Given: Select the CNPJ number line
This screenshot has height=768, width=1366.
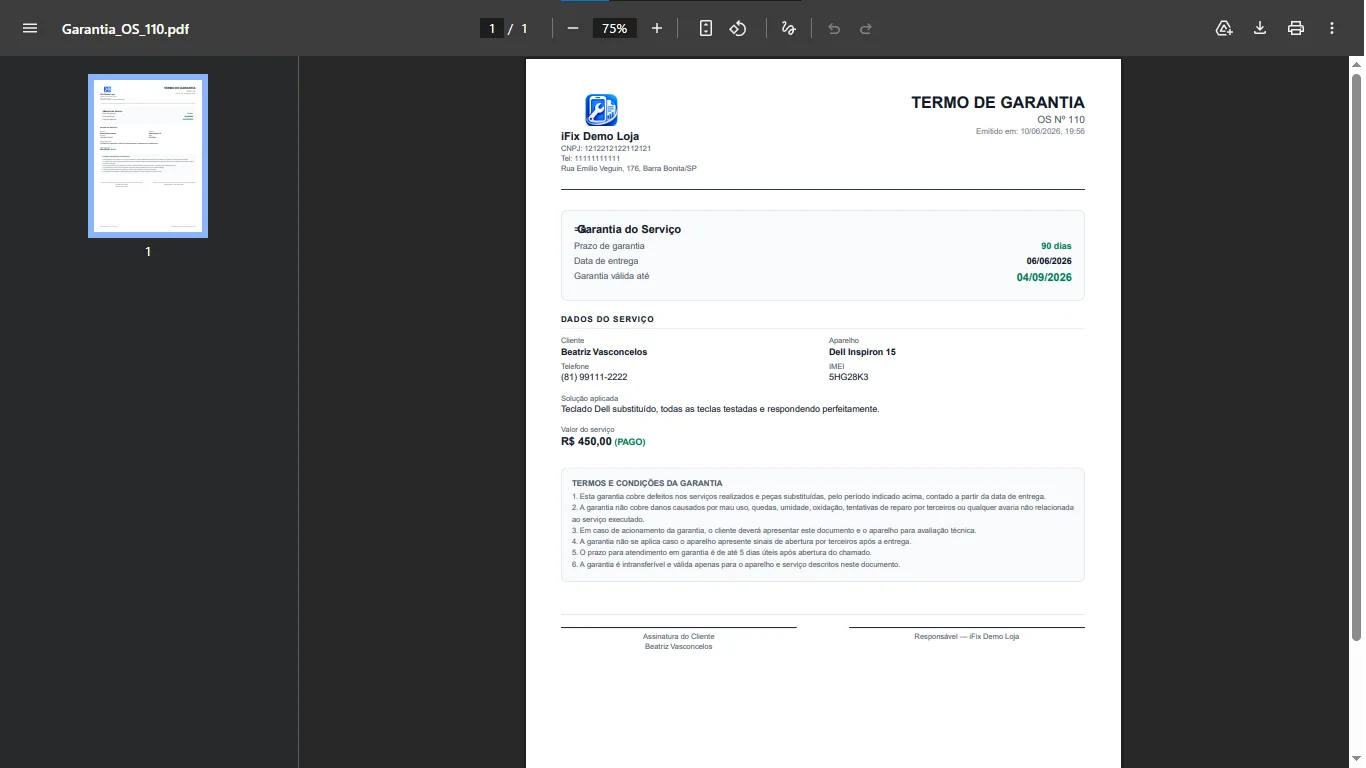Looking at the screenshot, I should click(606, 148).
